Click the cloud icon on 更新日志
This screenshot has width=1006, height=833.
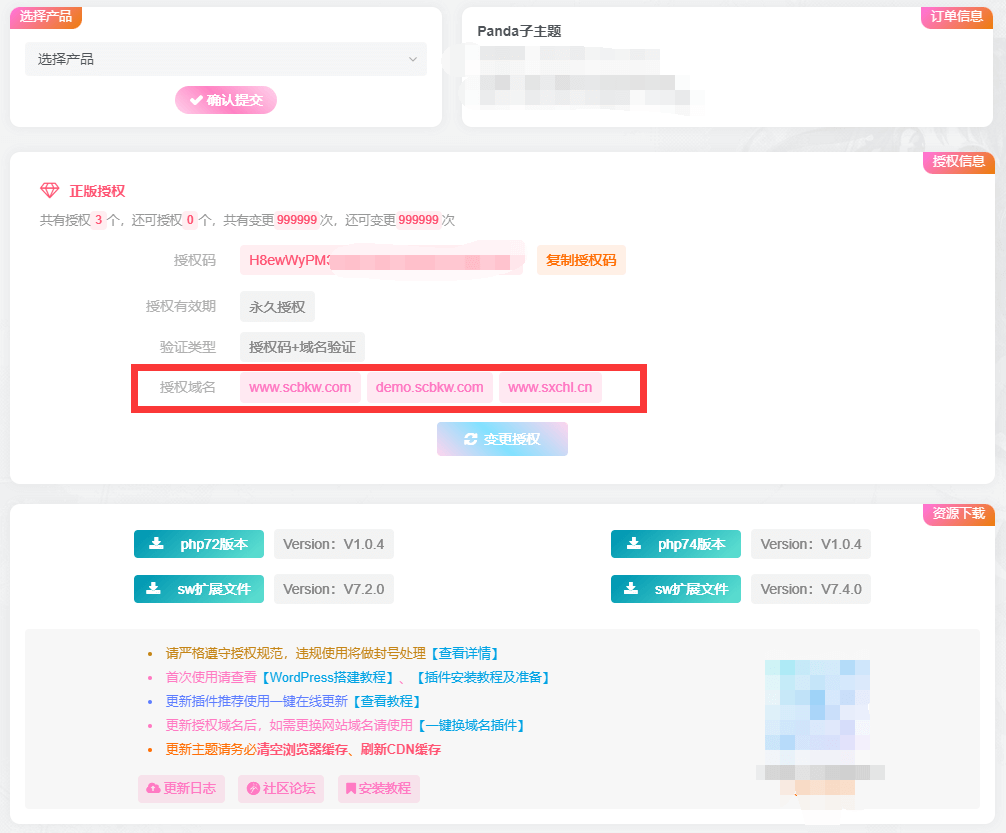pyautogui.click(x=153, y=789)
